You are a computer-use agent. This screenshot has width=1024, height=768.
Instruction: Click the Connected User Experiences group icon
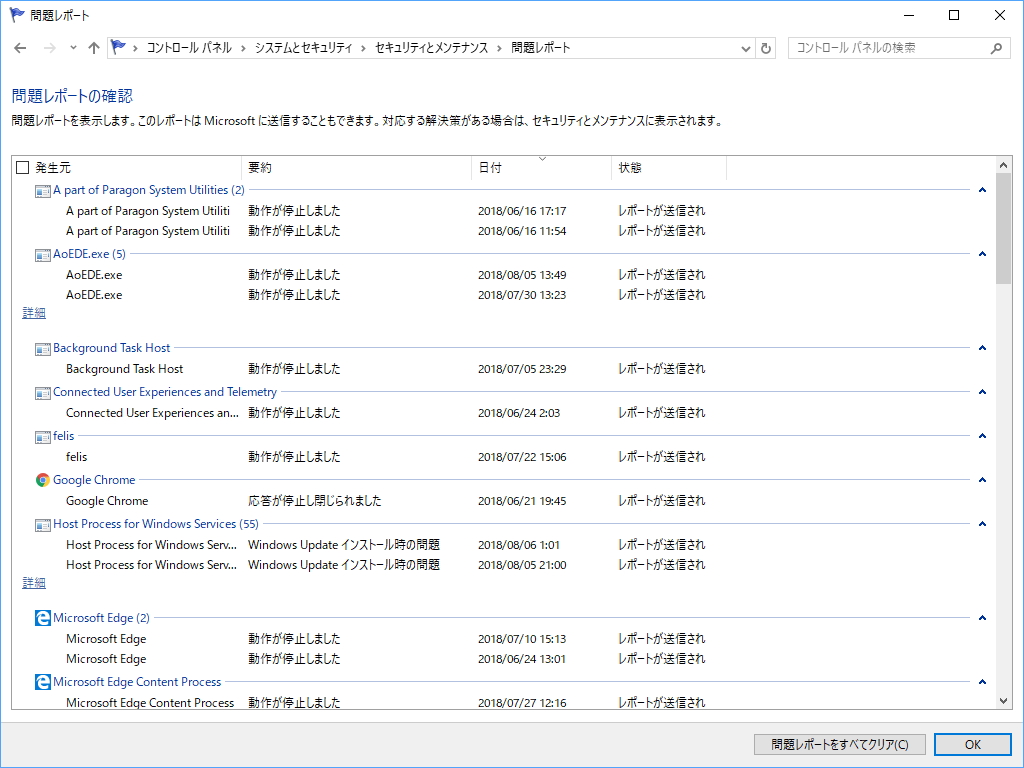[42, 392]
